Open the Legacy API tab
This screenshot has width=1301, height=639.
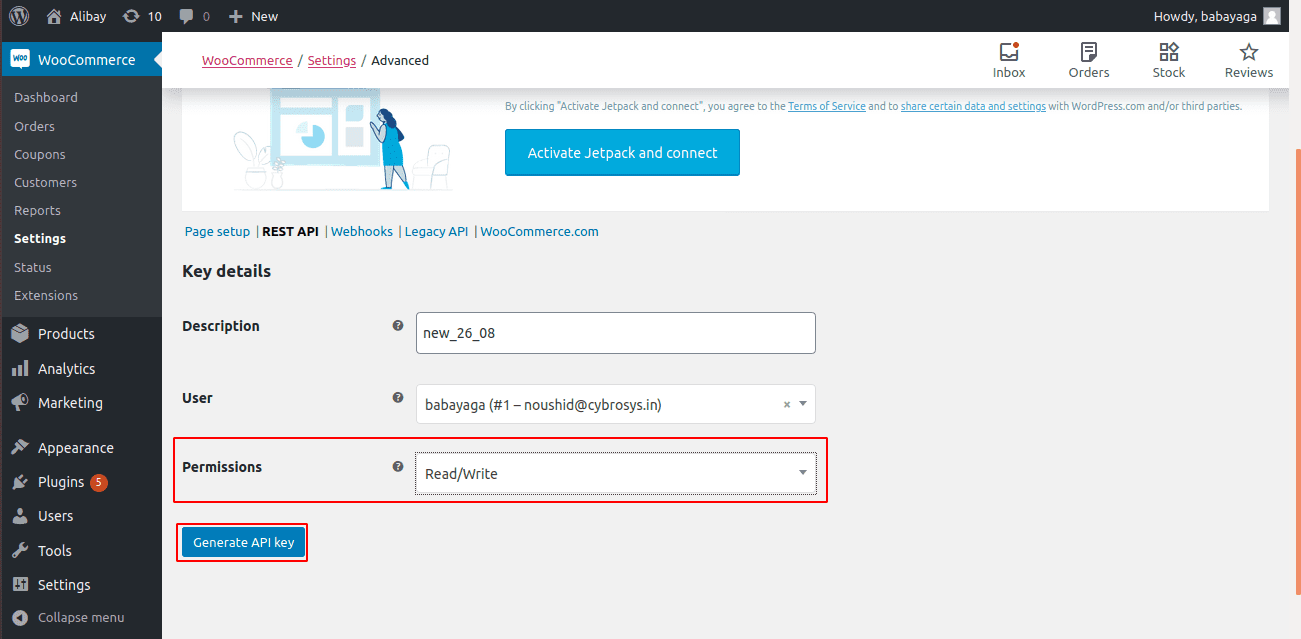pos(436,231)
